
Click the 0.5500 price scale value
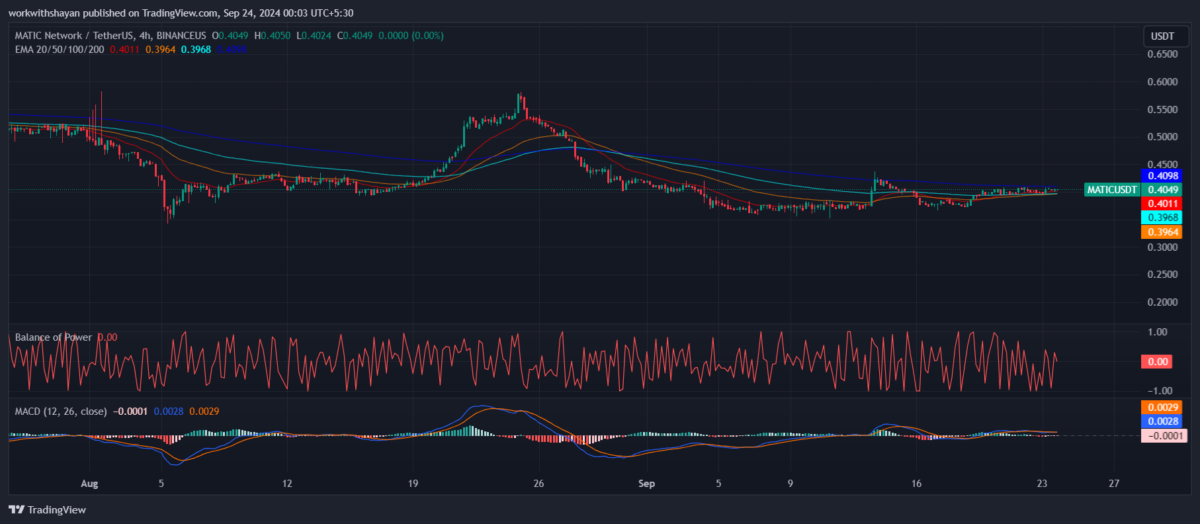[1164, 109]
